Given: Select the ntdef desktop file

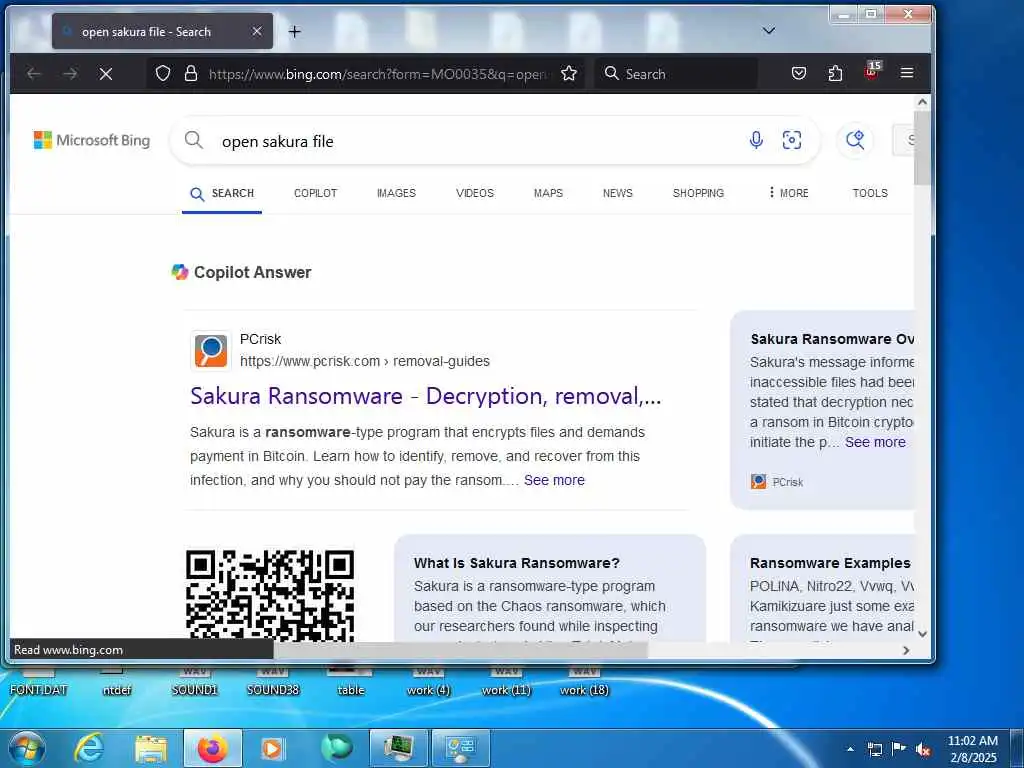Looking at the screenshot, I should (x=116, y=682).
